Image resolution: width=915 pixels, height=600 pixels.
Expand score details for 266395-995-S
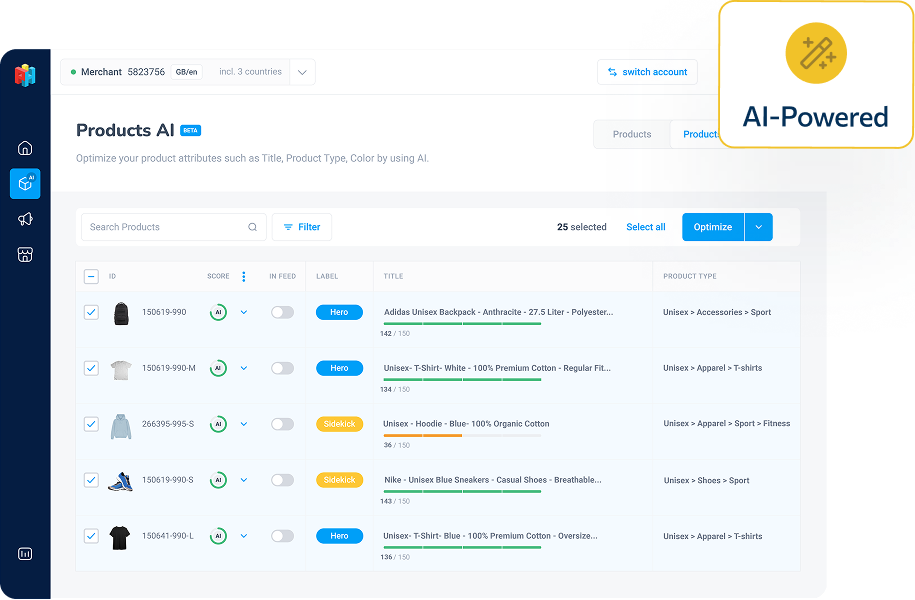click(244, 424)
